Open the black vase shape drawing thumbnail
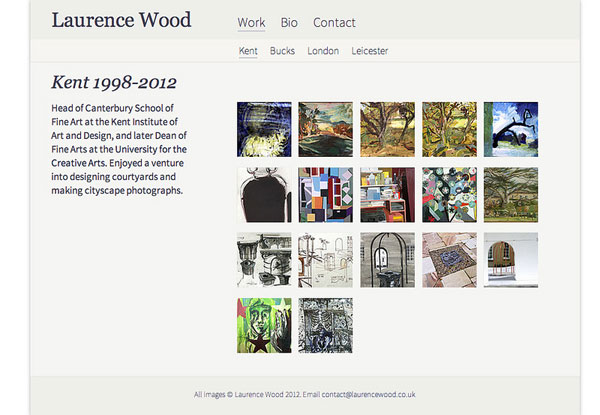This screenshot has height=415, width=600. tap(264, 195)
